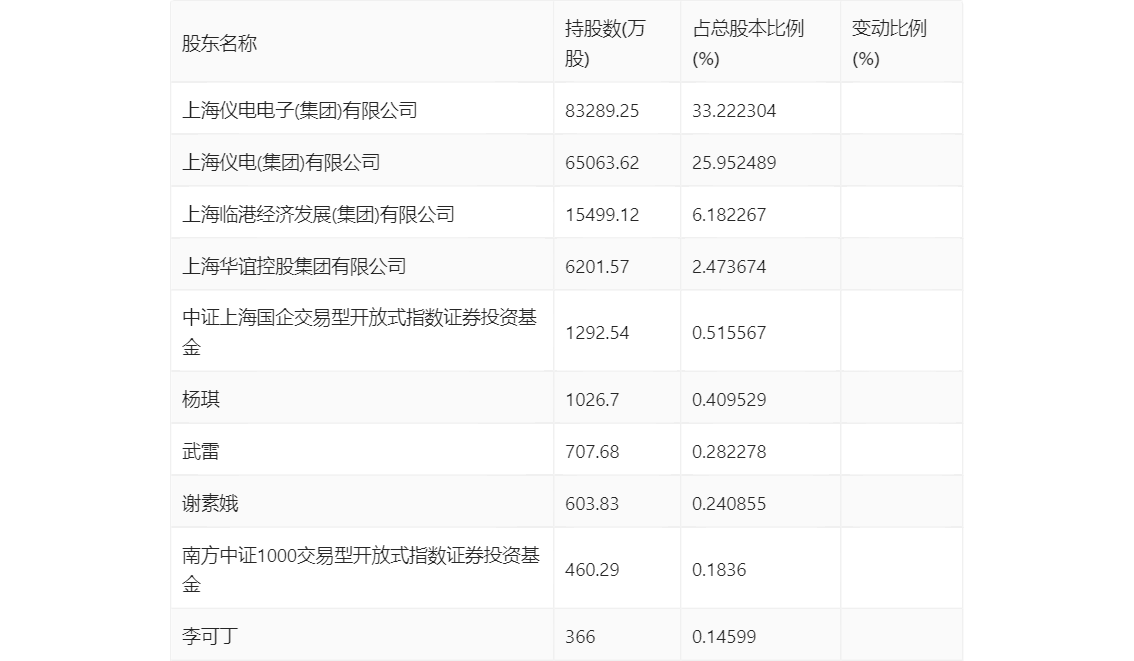Select share count 15499.12
The width and height of the screenshot is (1134, 661).
tap(602, 215)
